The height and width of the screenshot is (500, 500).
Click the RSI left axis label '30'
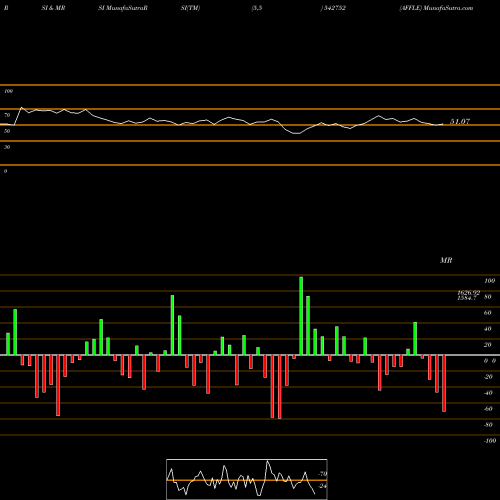click(7, 147)
